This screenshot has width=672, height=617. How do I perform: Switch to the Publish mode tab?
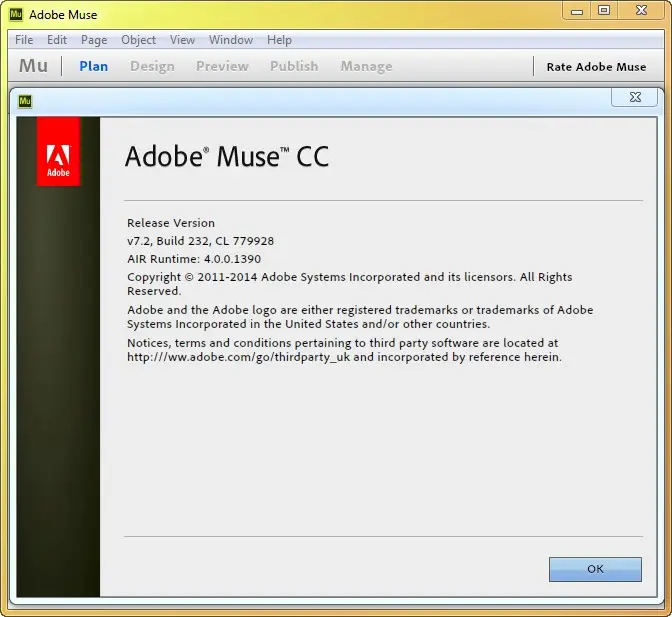click(294, 66)
